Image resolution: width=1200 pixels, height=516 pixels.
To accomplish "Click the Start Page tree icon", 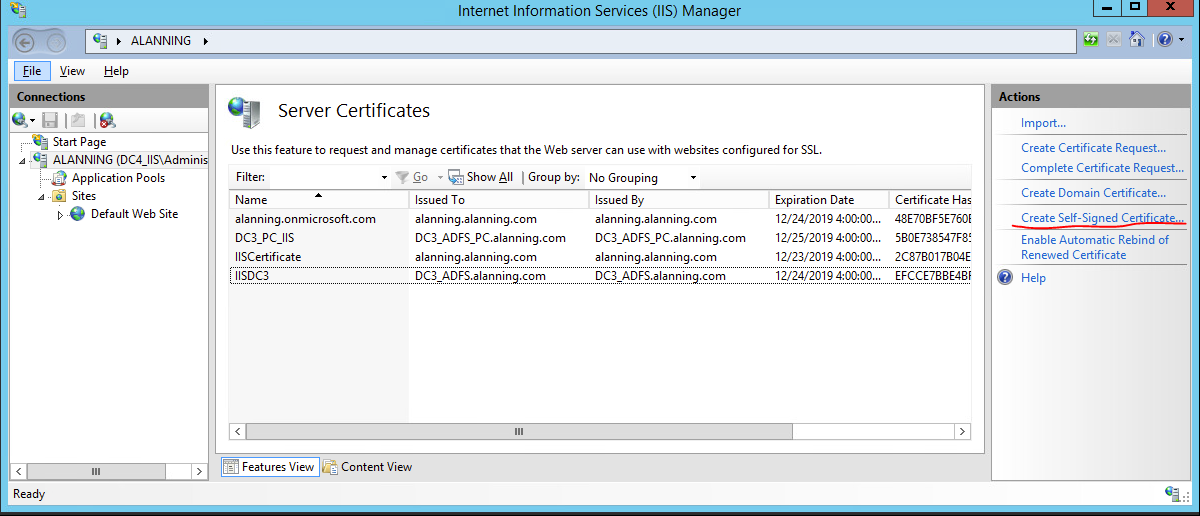I will click(40, 142).
